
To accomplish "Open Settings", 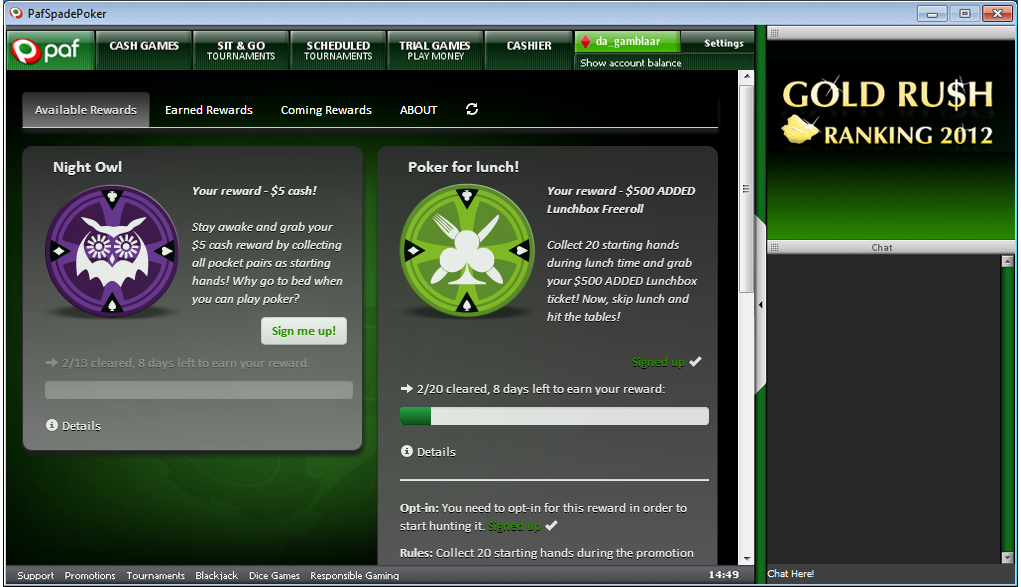I will tap(723, 43).
